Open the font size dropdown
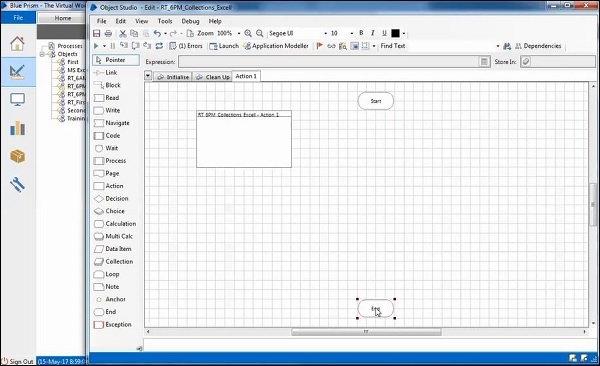600x366 pixels. [352, 33]
